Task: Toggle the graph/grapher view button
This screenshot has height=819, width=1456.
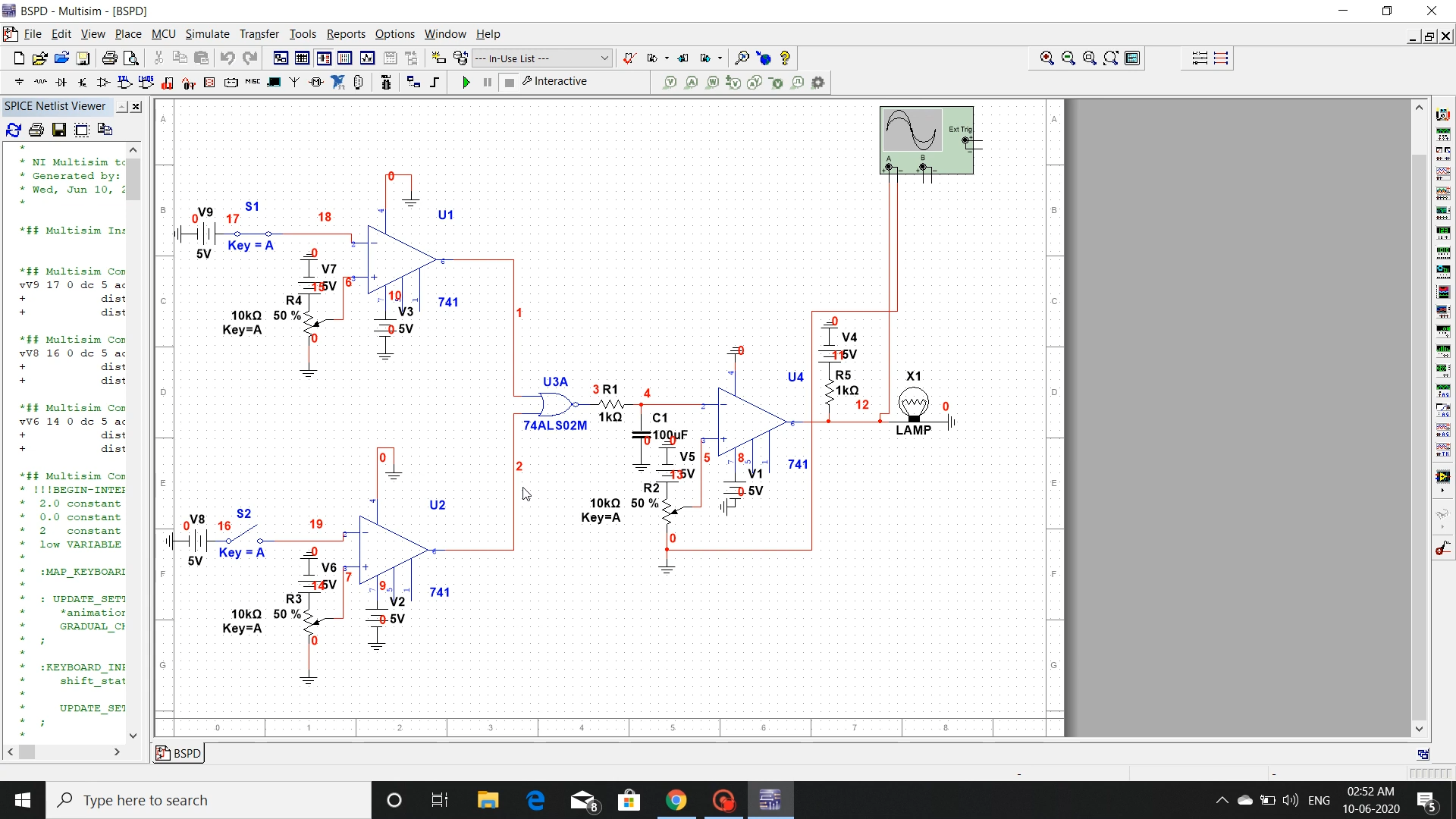Action: point(367,58)
